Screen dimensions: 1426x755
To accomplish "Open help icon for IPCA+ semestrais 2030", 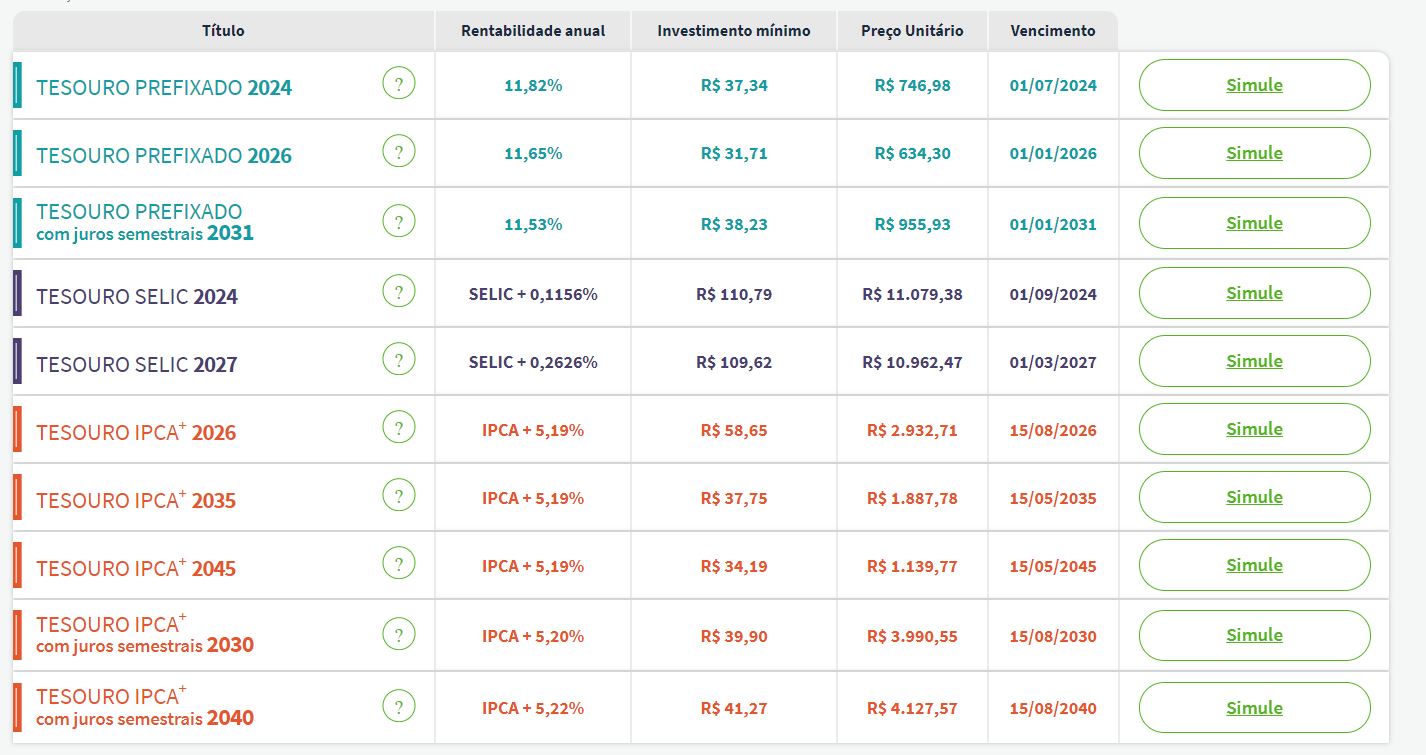I will pos(398,635).
